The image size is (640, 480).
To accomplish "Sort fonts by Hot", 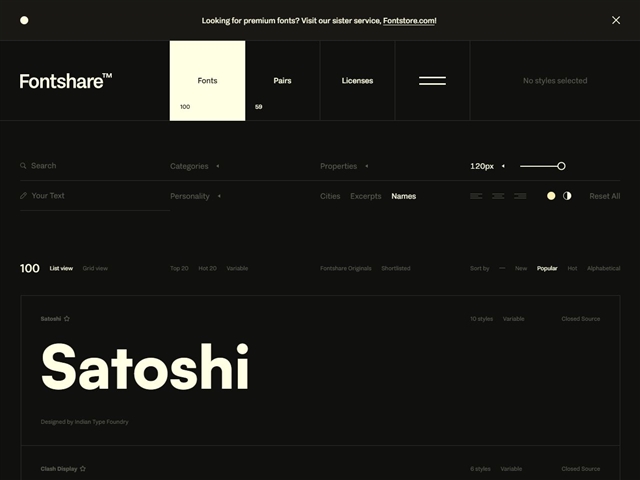I will point(572,268).
